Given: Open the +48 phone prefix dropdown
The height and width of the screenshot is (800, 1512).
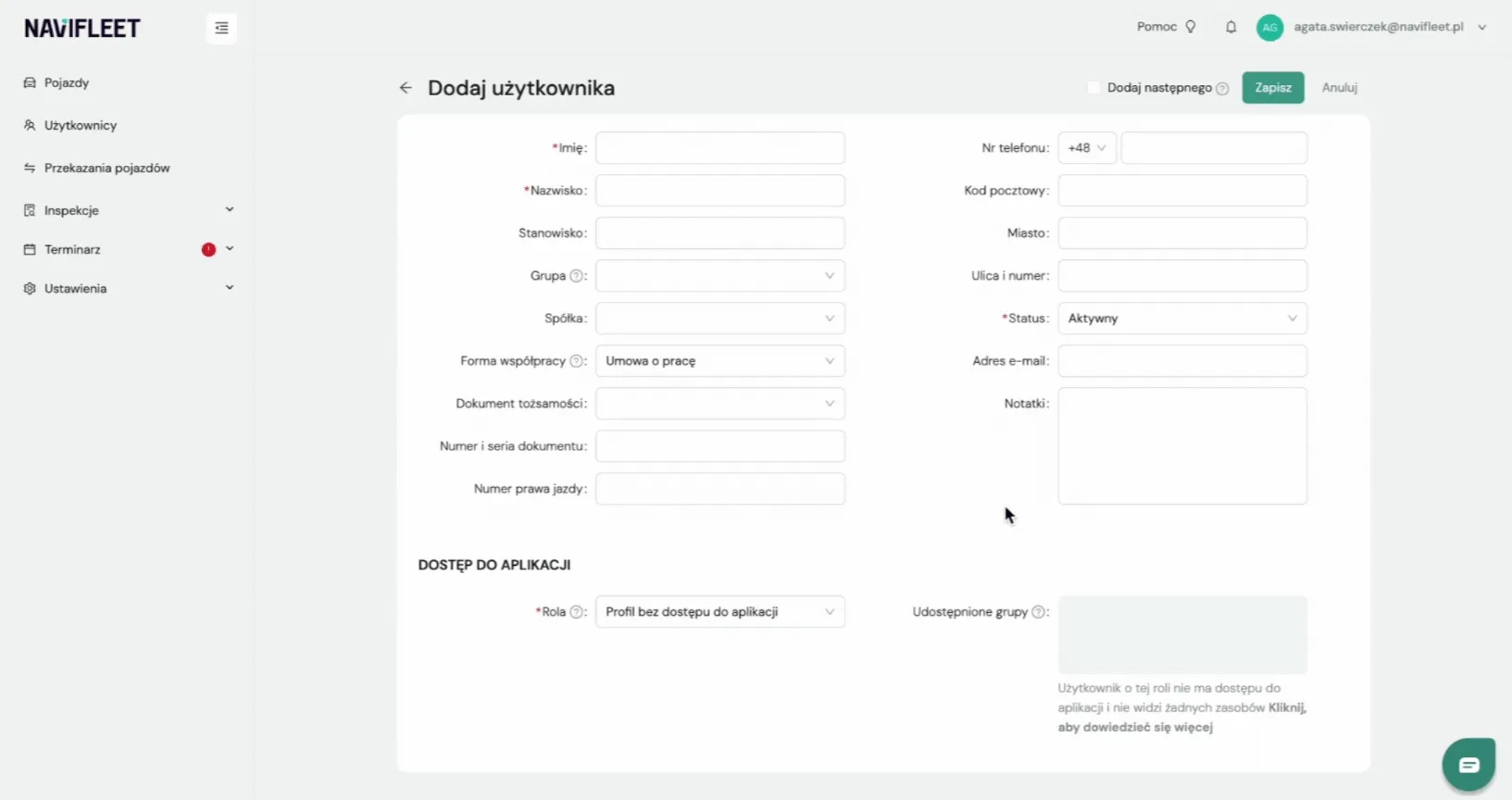Looking at the screenshot, I should (1087, 148).
